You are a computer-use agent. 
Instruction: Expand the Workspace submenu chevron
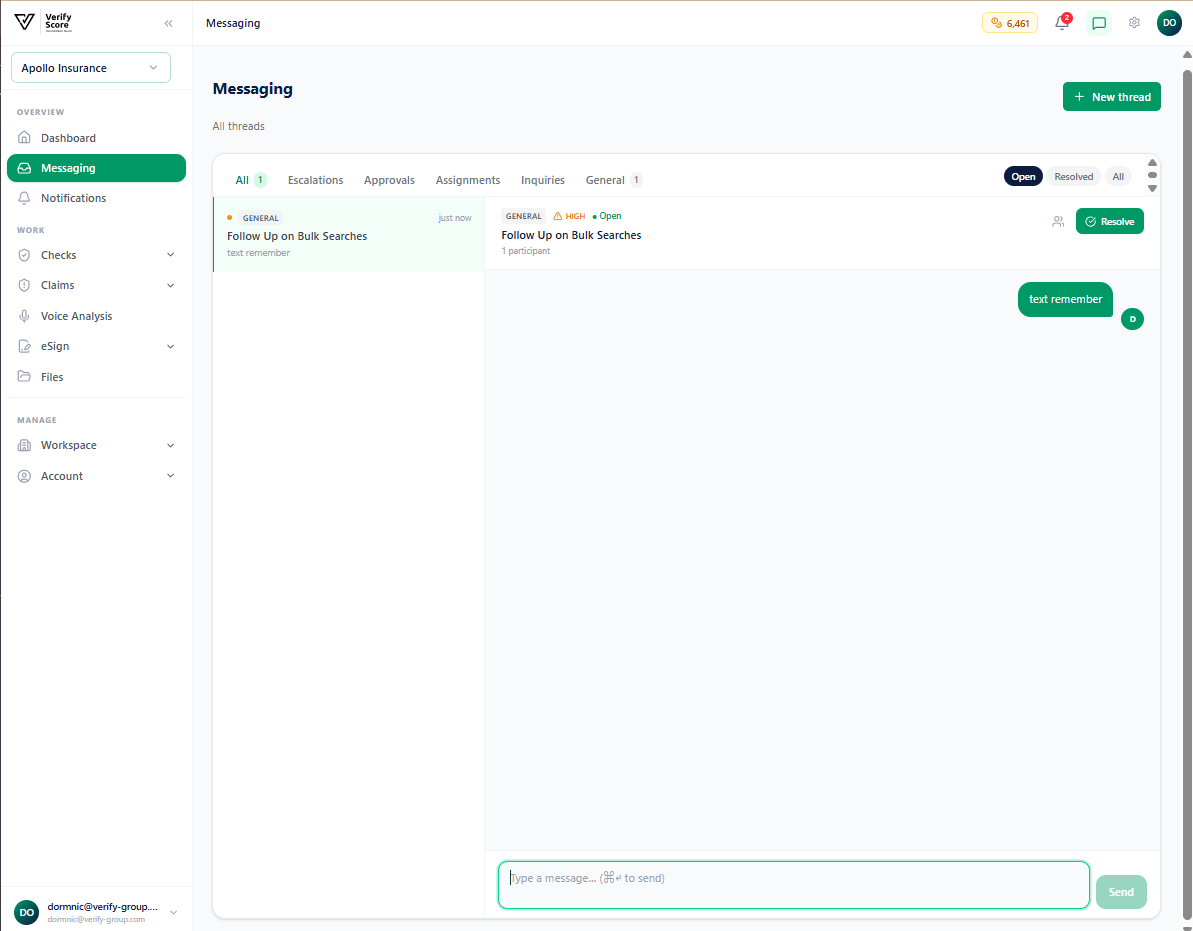pyautogui.click(x=170, y=445)
